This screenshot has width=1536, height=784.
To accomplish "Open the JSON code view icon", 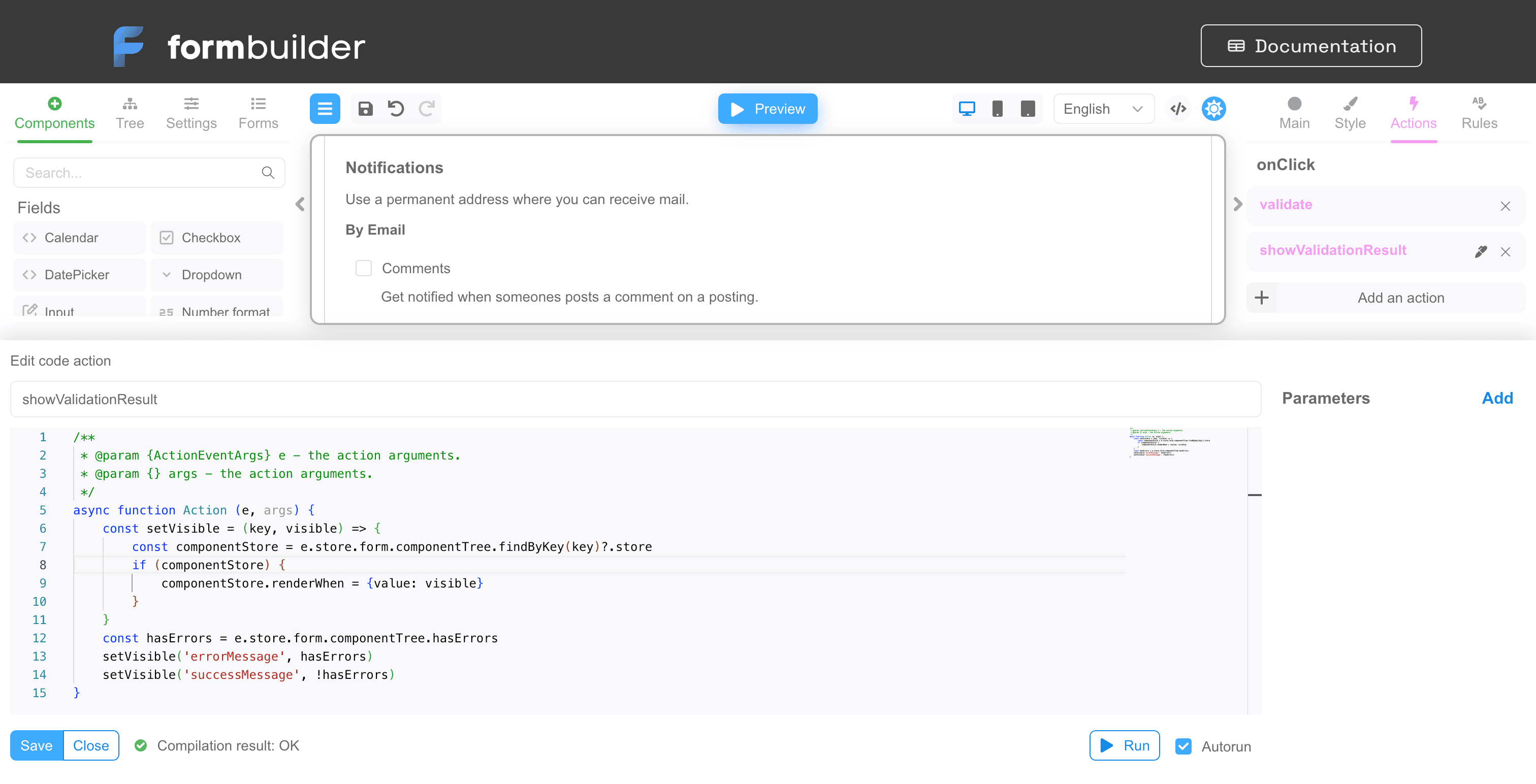I will tap(1177, 109).
